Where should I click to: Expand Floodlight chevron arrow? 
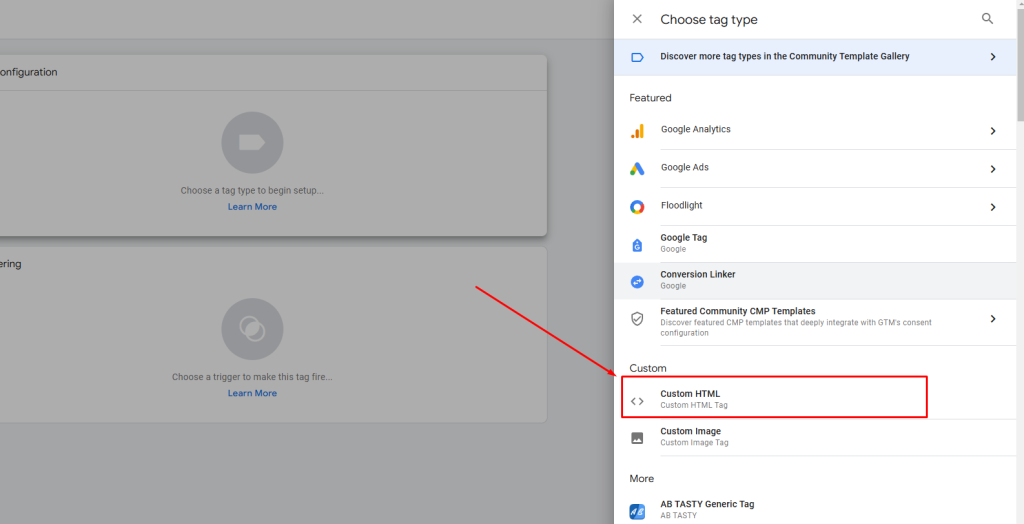(x=993, y=206)
